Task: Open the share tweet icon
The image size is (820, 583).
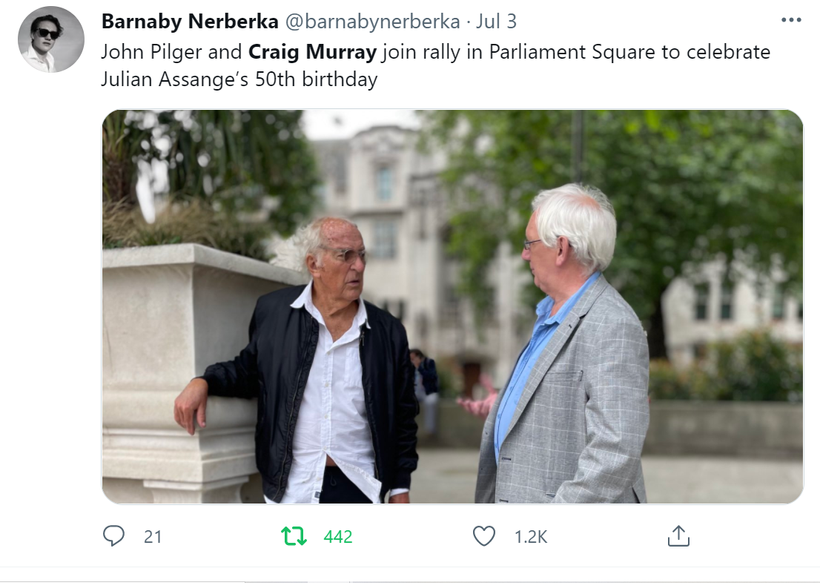Action: coord(678,536)
